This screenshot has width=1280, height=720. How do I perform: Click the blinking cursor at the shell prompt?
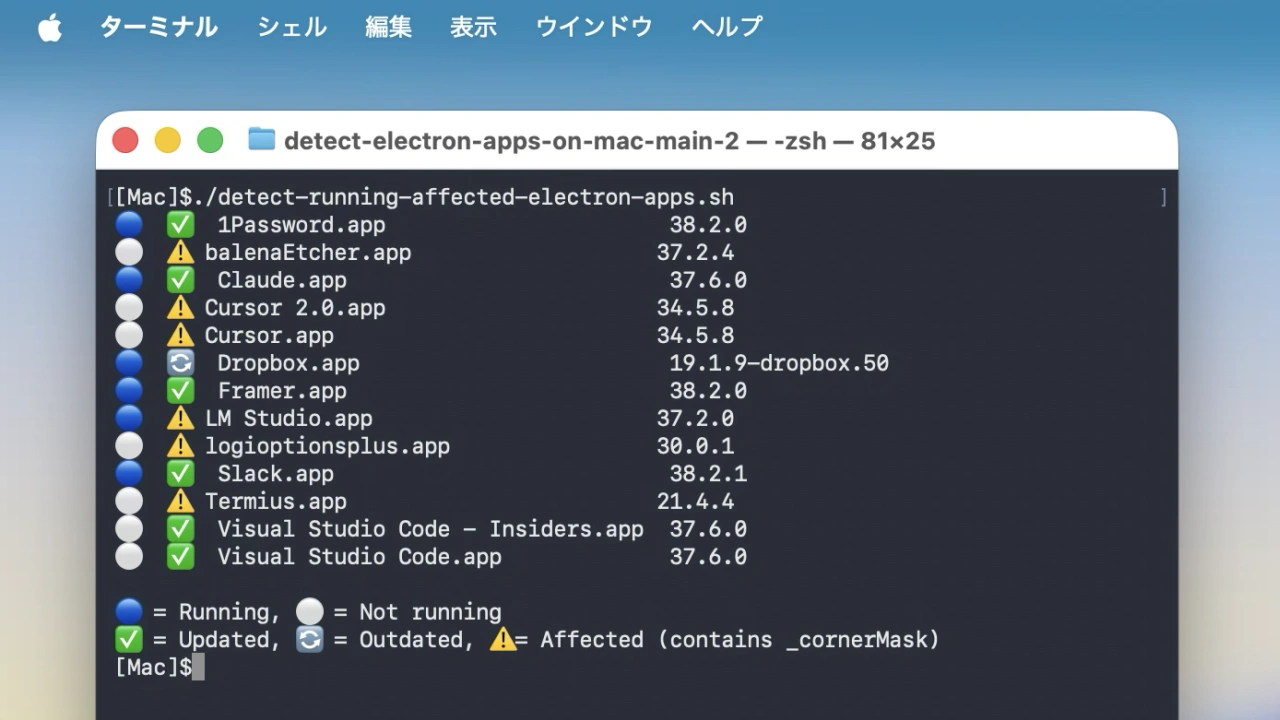click(x=199, y=667)
